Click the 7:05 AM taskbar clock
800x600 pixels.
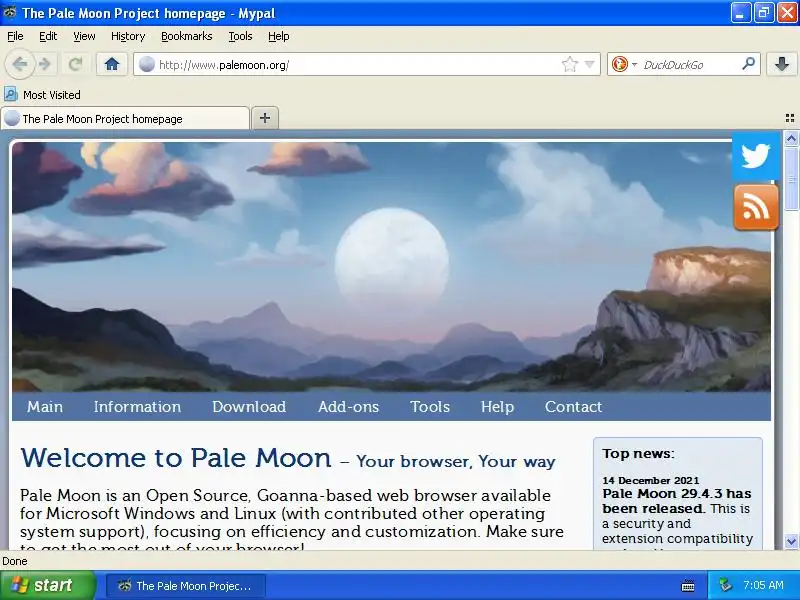[763, 585]
